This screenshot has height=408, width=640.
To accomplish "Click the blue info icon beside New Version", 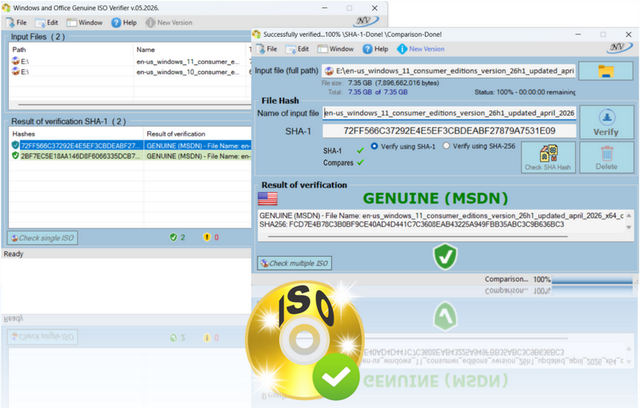I will pyautogui.click(x=402, y=49).
